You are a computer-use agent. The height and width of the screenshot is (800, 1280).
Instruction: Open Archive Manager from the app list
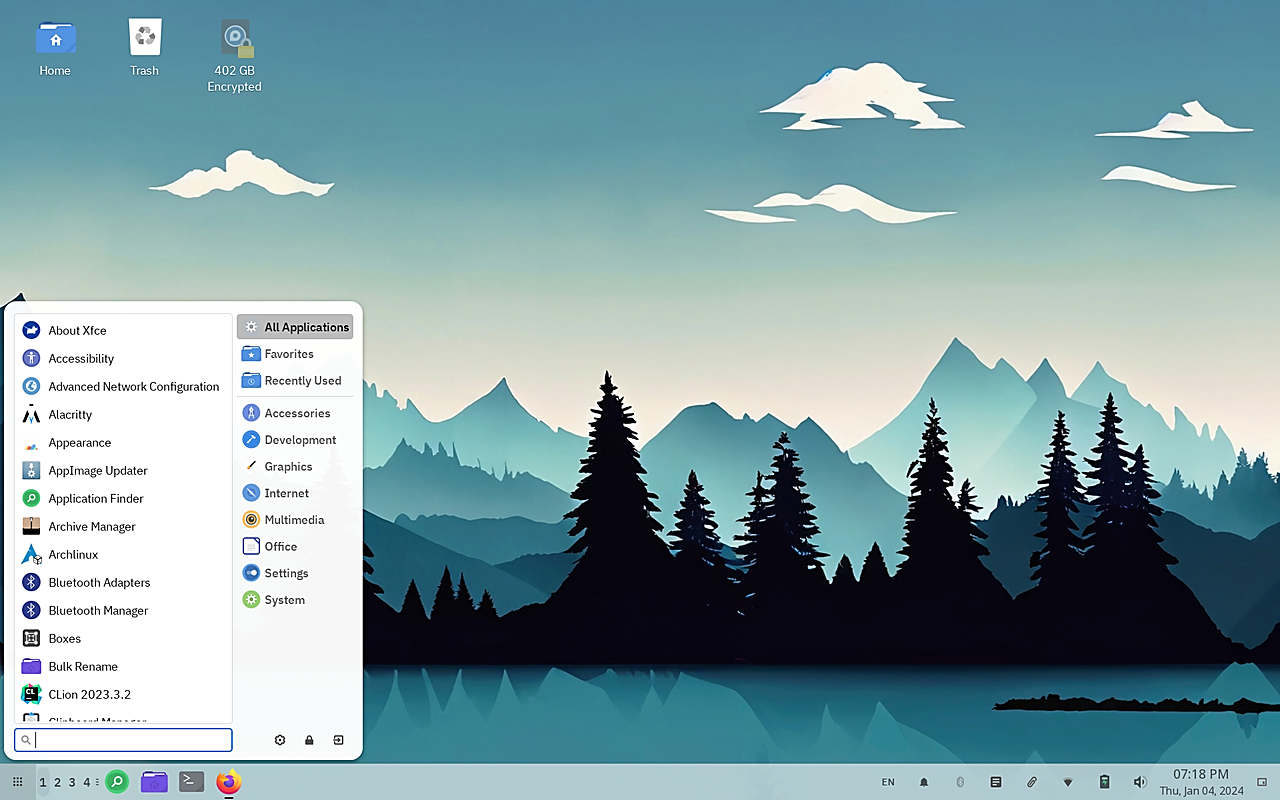(91, 527)
